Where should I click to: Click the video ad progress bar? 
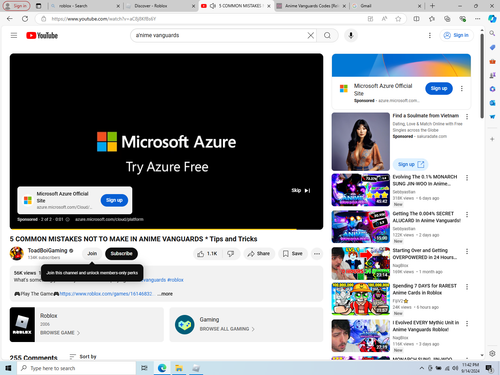click(166, 229)
